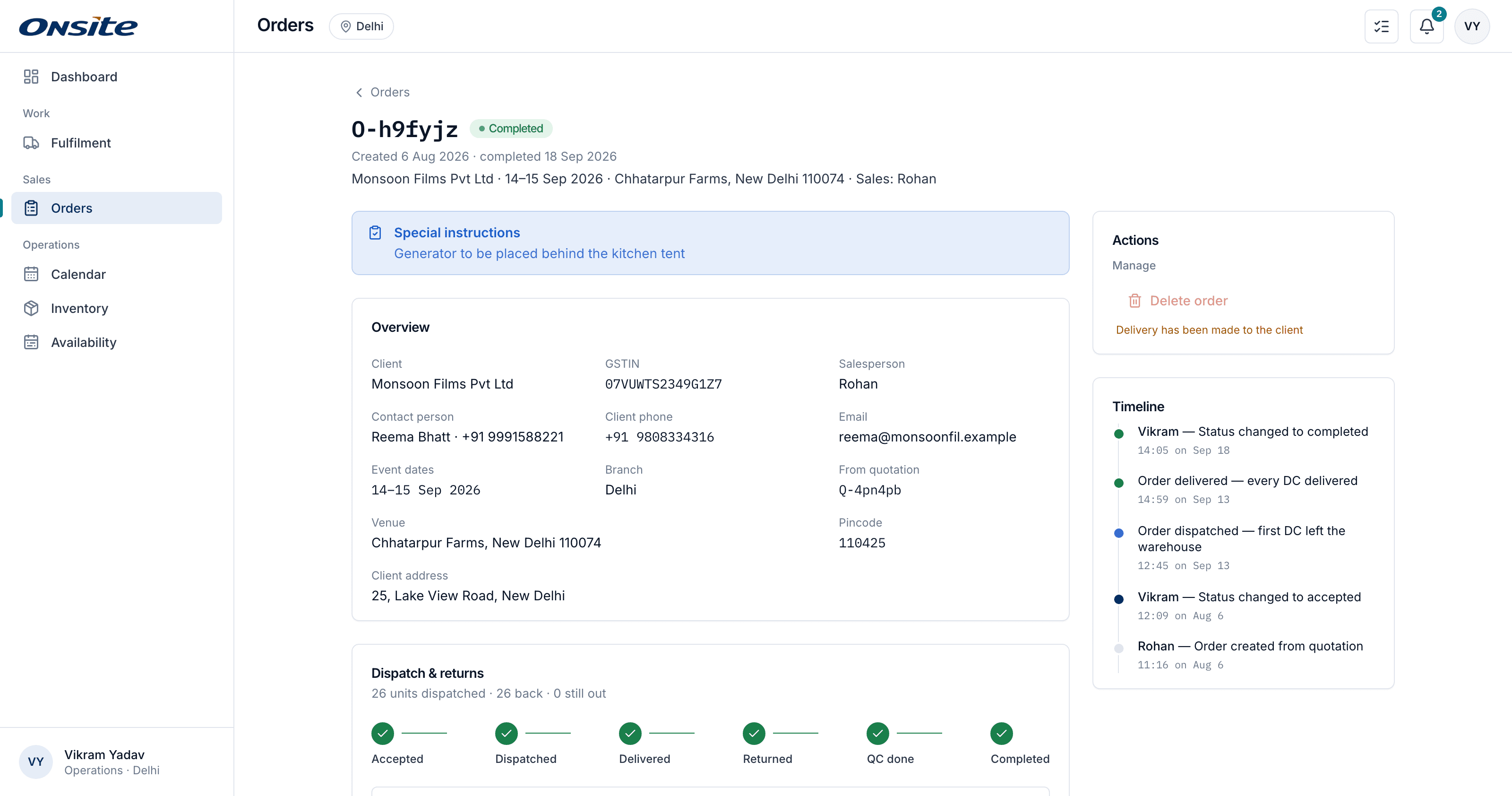
Task: Click the Completed status badge
Action: 511,129
